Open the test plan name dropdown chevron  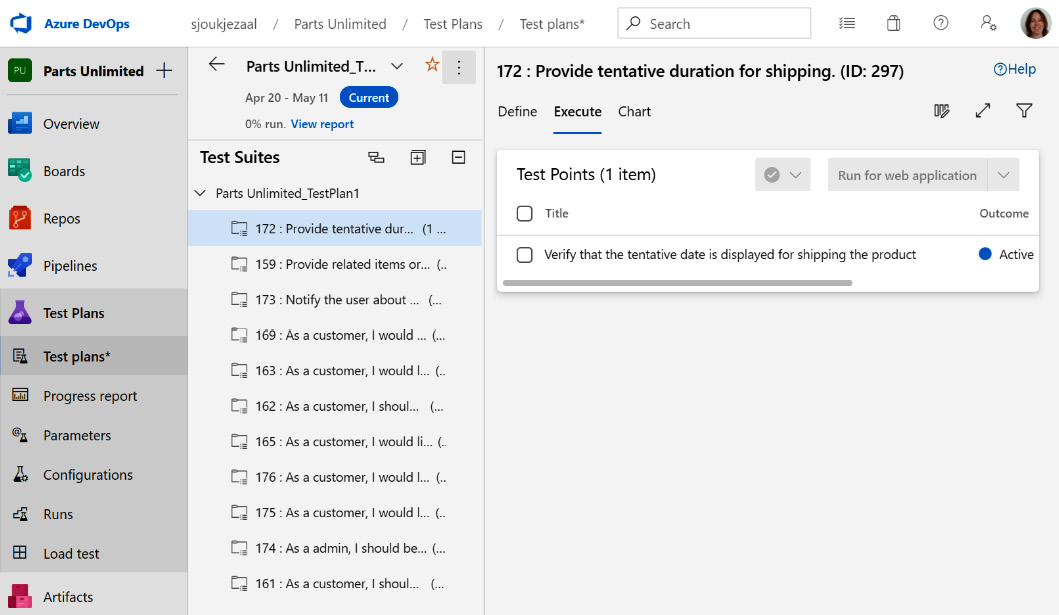pos(397,64)
